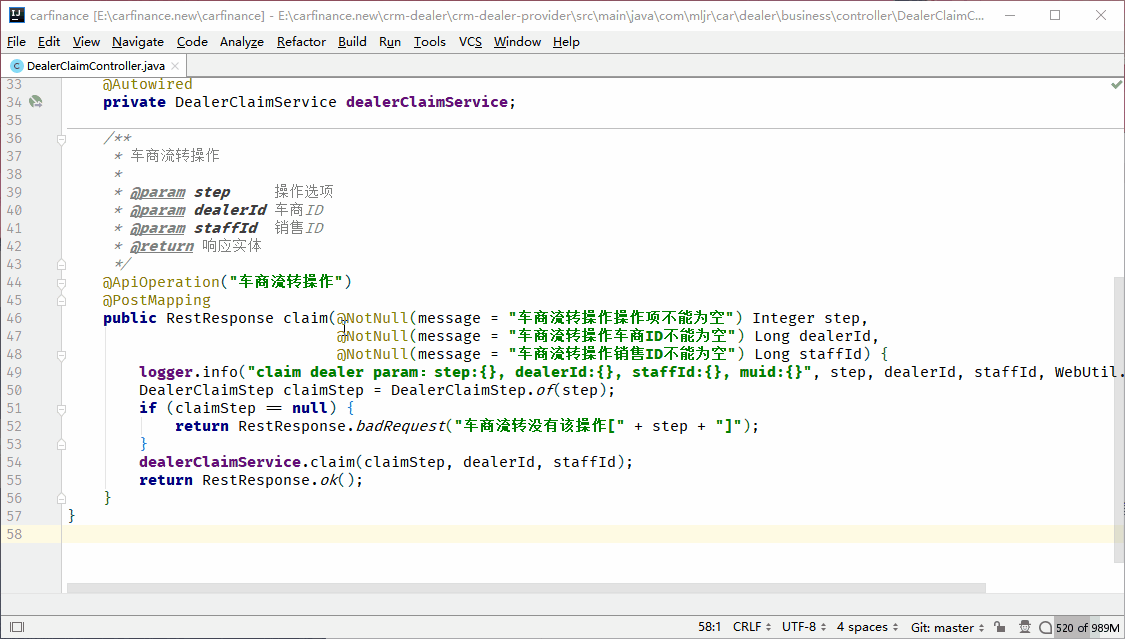Click the Spring bean gutter icon on line 34
The height and width of the screenshot is (639, 1125).
(x=36, y=102)
